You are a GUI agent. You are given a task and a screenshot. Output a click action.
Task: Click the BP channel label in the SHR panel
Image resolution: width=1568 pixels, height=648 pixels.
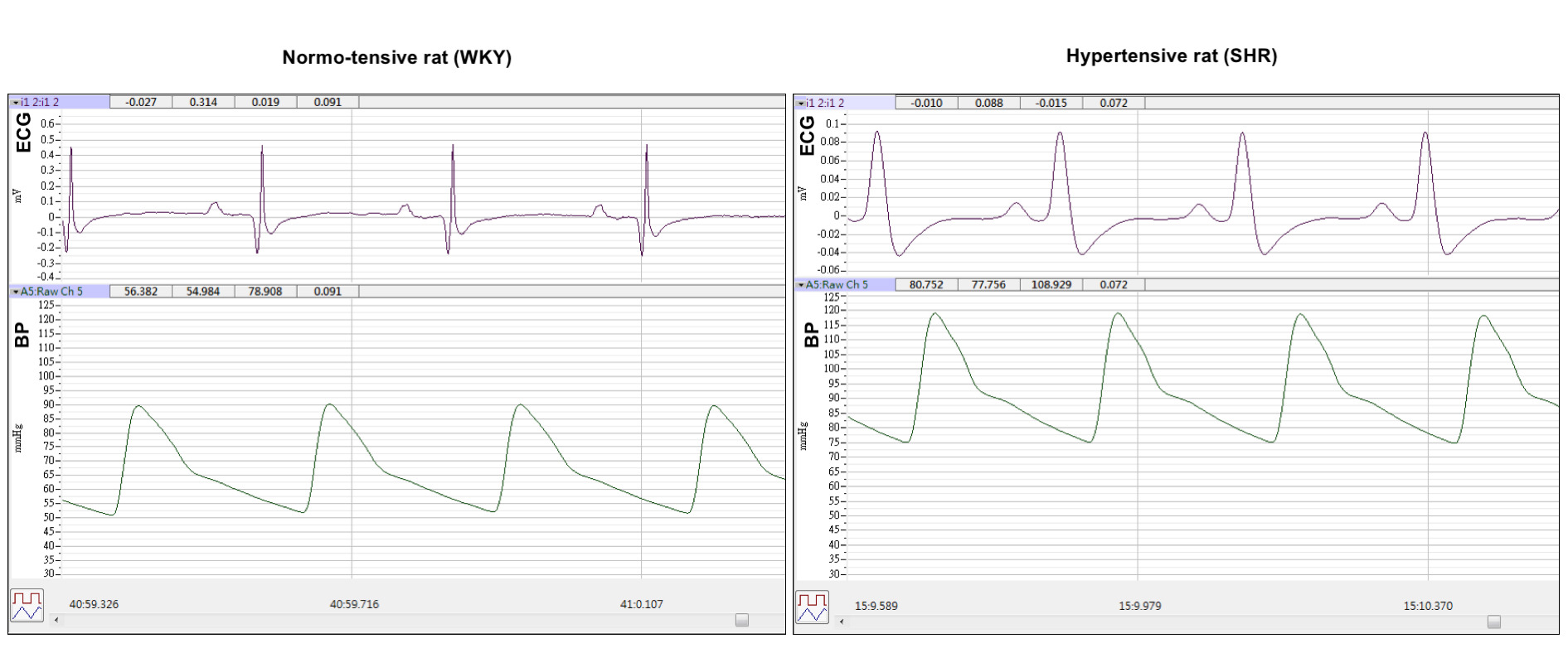point(811,336)
